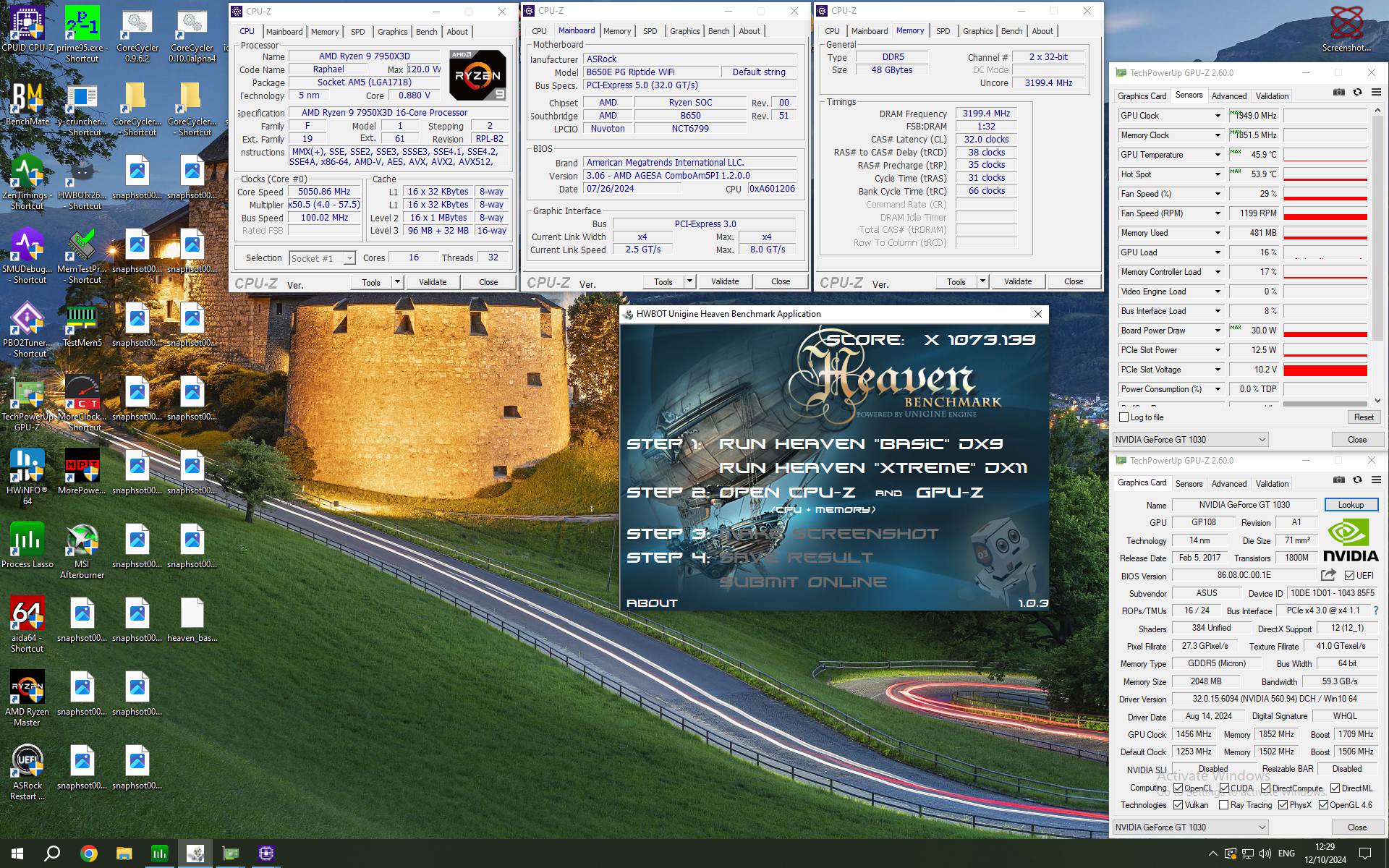
Task: Open ASRock Restart to UEFI icon
Action: [27, 773]
